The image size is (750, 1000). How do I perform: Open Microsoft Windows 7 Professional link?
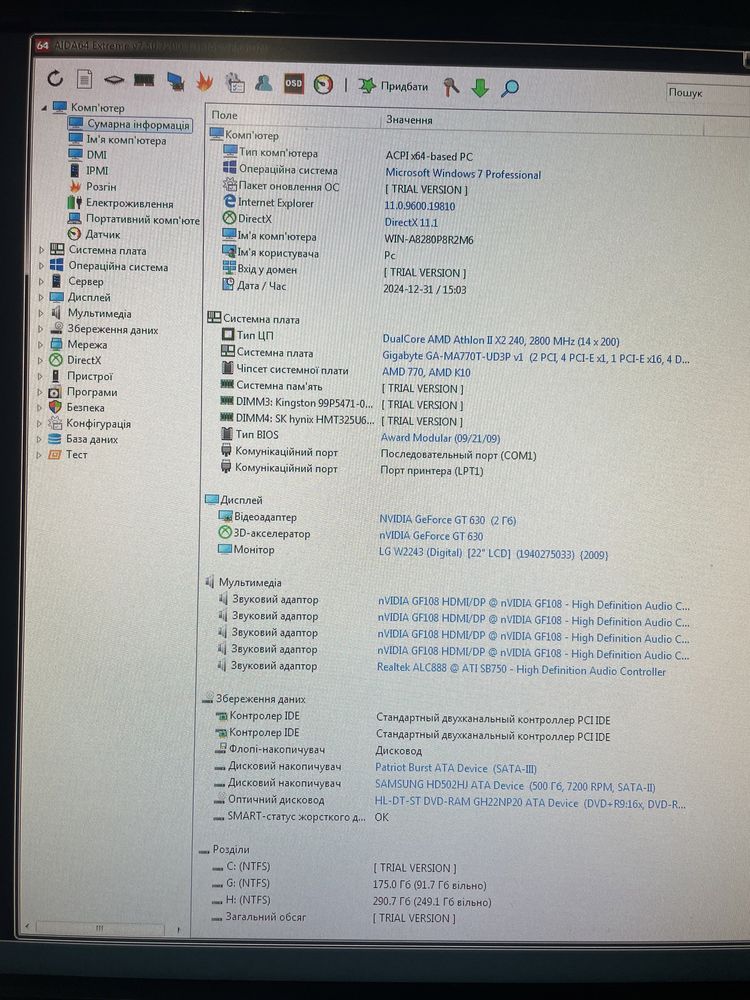tap(463, 173)
